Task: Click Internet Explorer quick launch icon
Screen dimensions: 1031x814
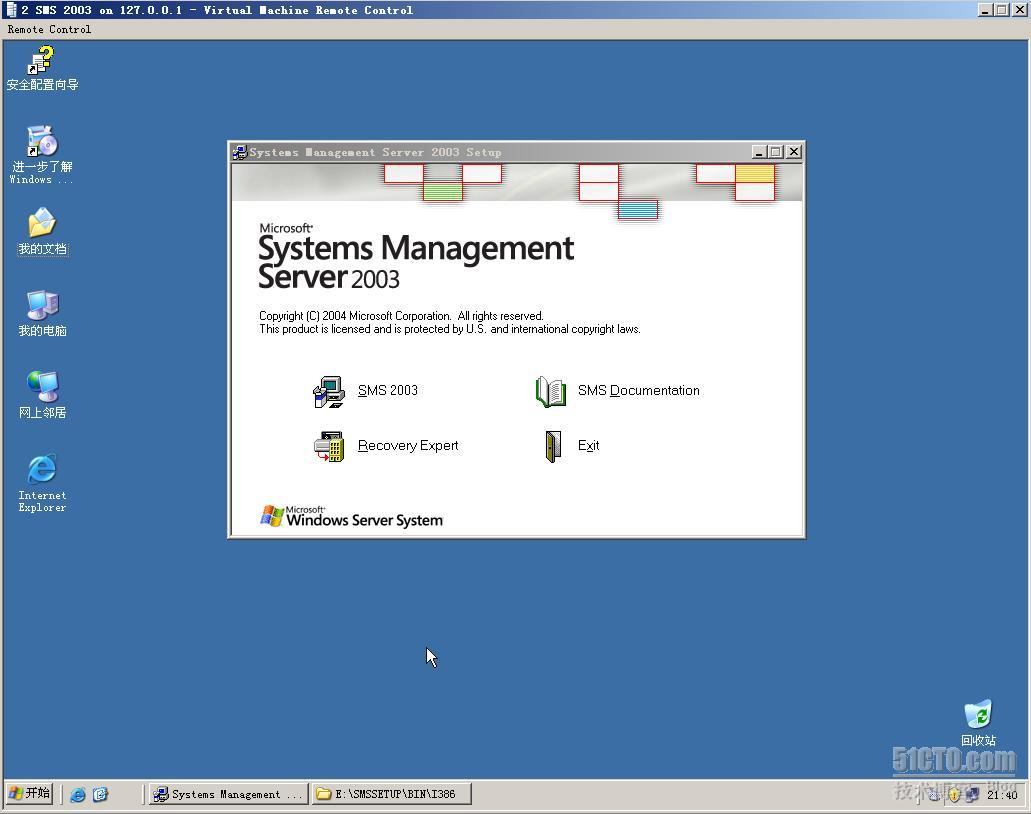Action: click(x=78, y=794)
